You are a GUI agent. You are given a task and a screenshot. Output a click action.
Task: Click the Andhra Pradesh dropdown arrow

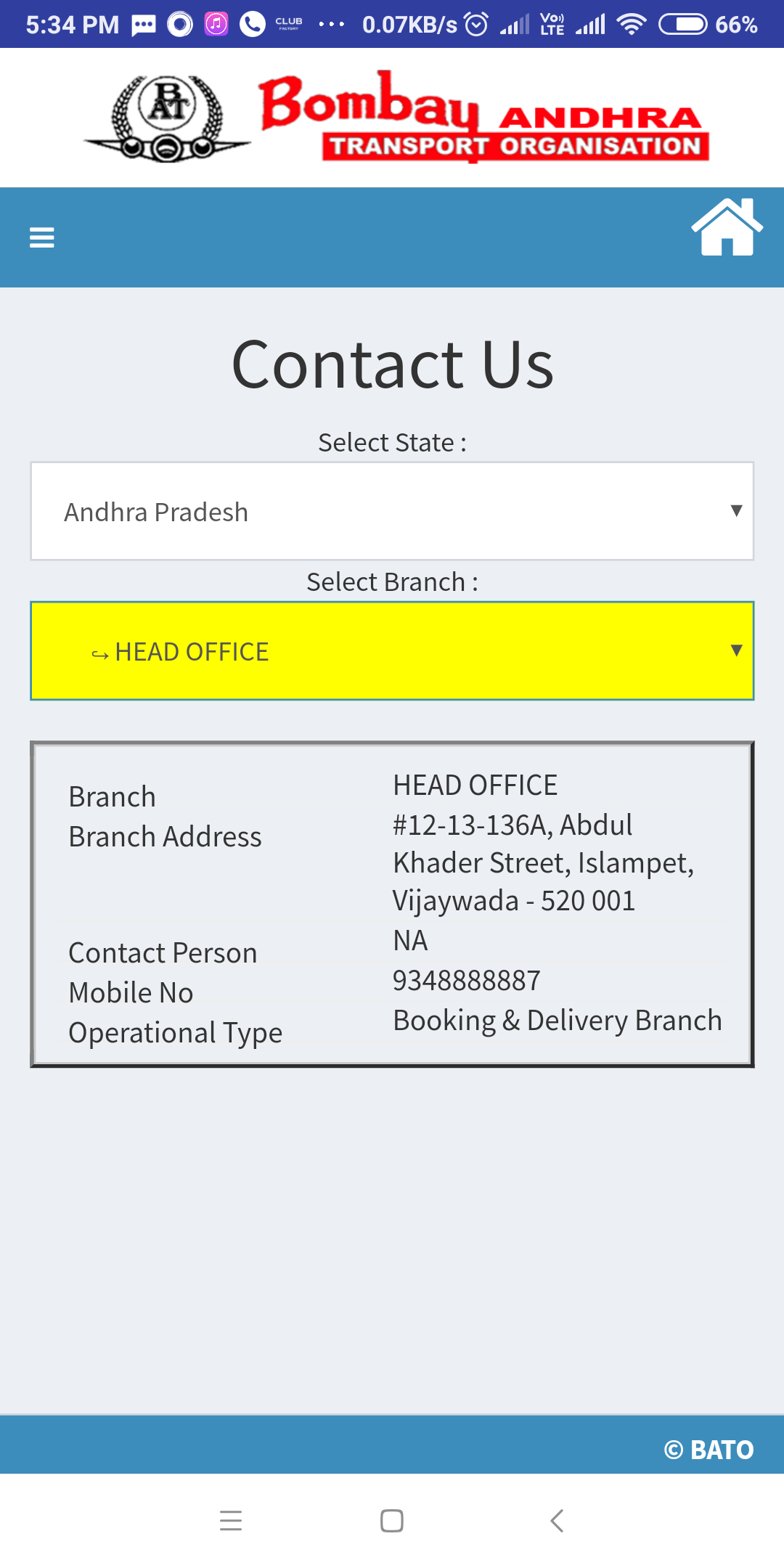pos(736,510)
